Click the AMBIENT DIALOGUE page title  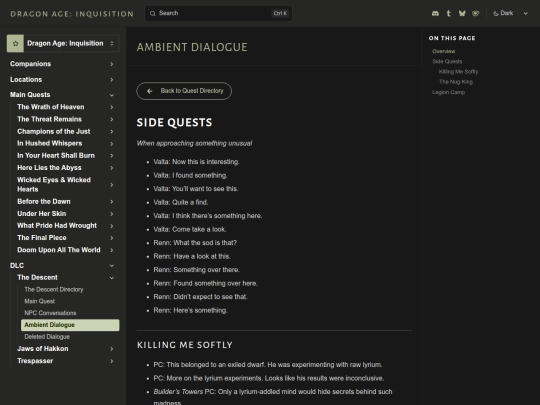192,47
